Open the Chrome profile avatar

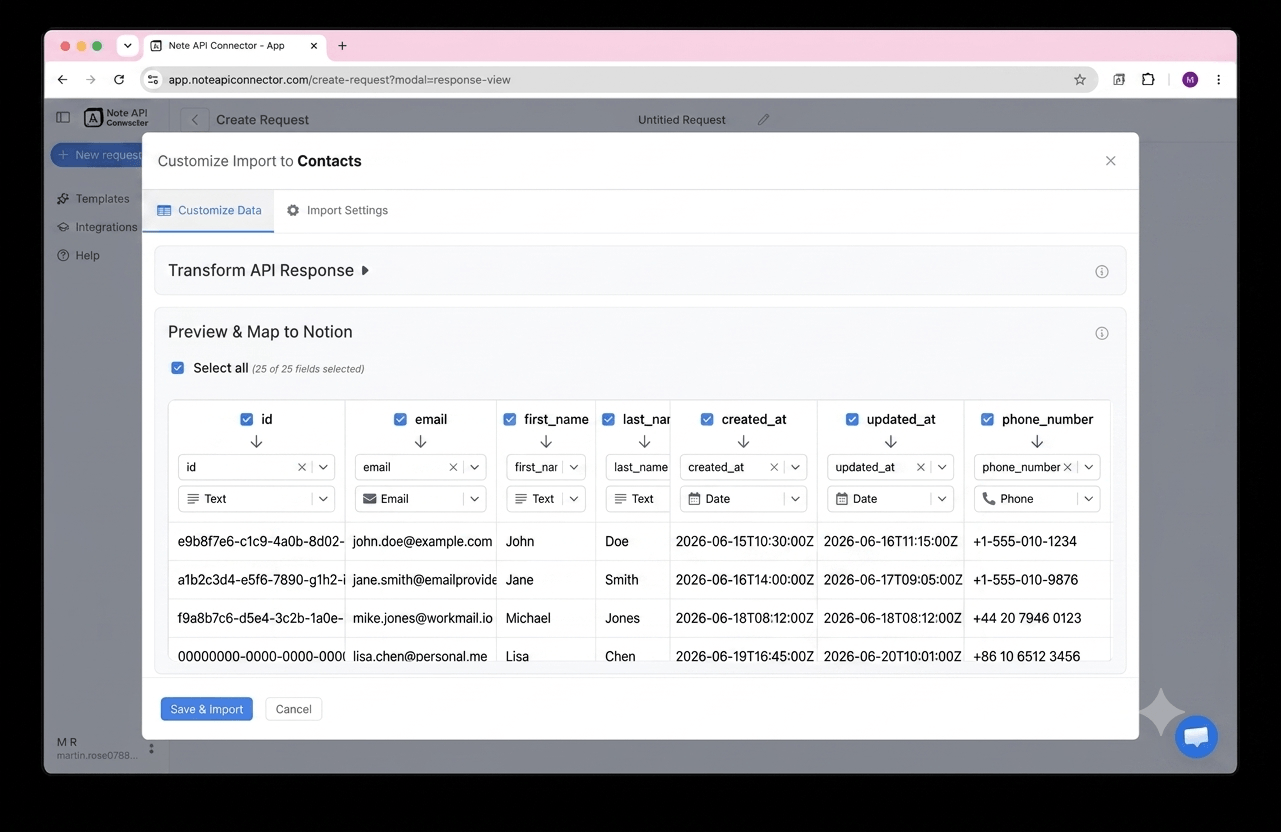pos(1190,80)
